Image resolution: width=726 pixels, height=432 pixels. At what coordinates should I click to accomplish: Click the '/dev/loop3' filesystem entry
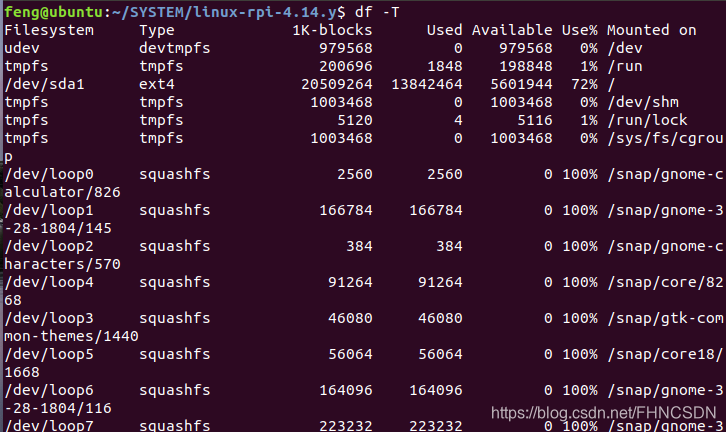pos(49,319)
